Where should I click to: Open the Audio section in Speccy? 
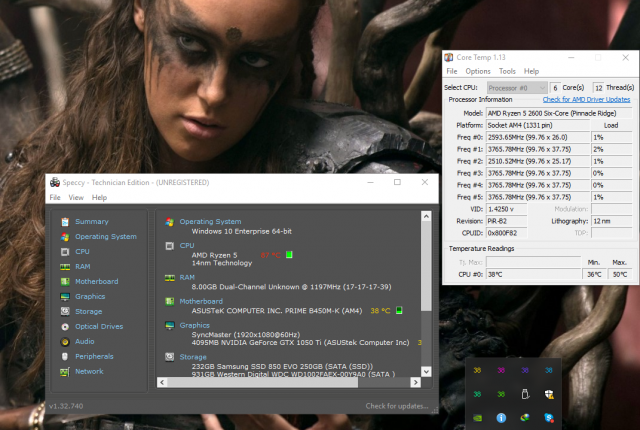[x=85, y=341]
